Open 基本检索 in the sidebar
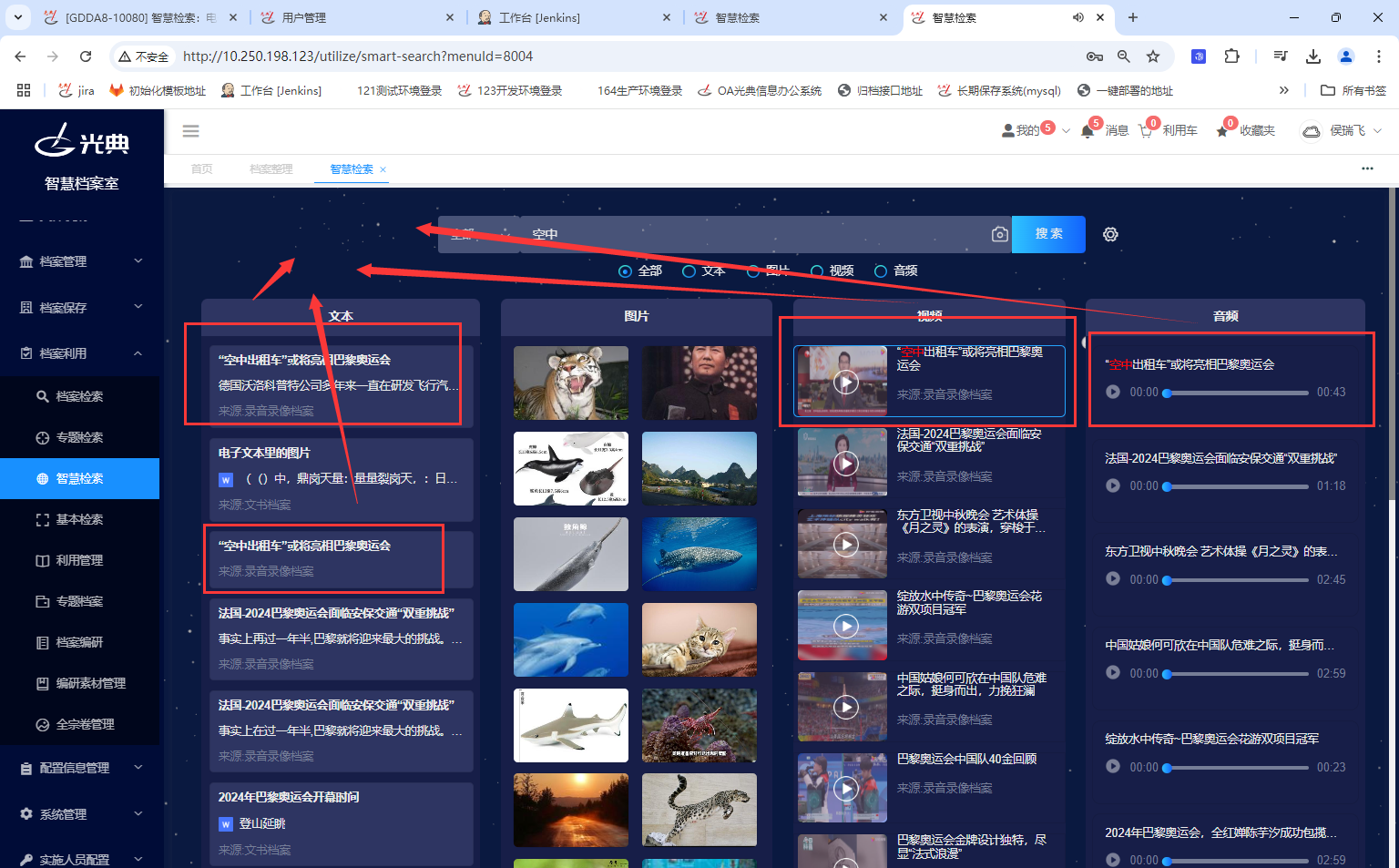Image resolution: width=1399 pixels, height=868 pixels. (x=80, y=519)
